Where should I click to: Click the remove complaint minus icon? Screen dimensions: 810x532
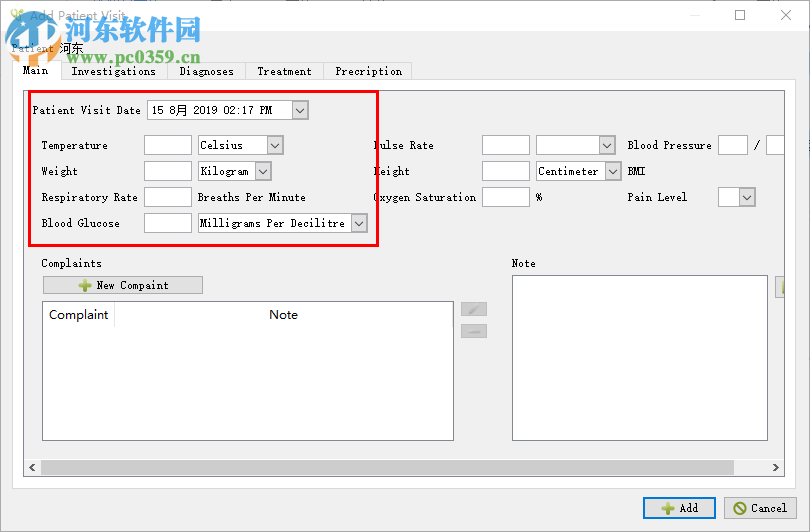(x=474, y=331)
